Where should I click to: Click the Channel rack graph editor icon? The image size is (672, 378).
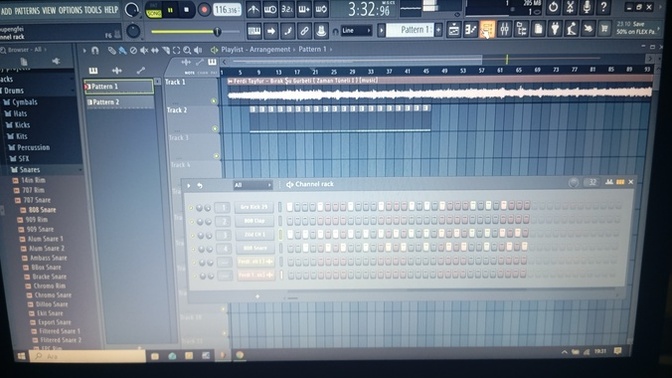609,182
